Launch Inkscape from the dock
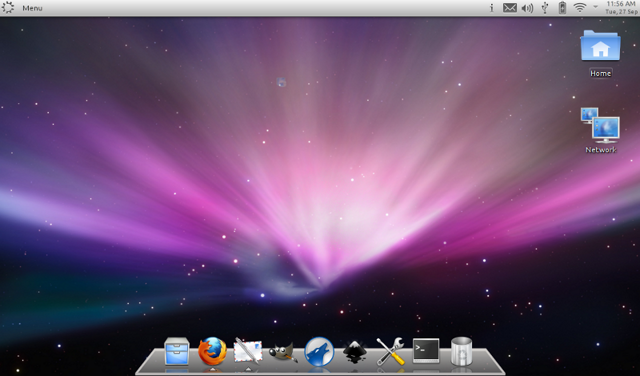This screenshot has height=376, width=640. tap(355, 352)
